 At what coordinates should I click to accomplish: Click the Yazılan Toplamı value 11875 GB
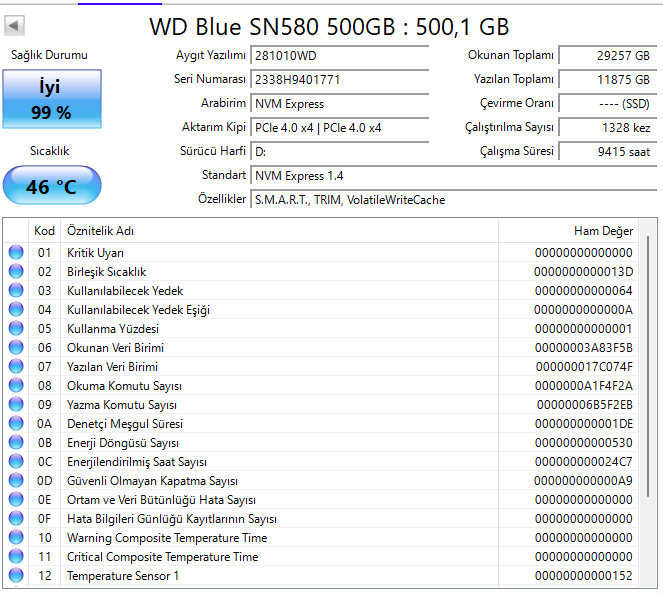608,80
